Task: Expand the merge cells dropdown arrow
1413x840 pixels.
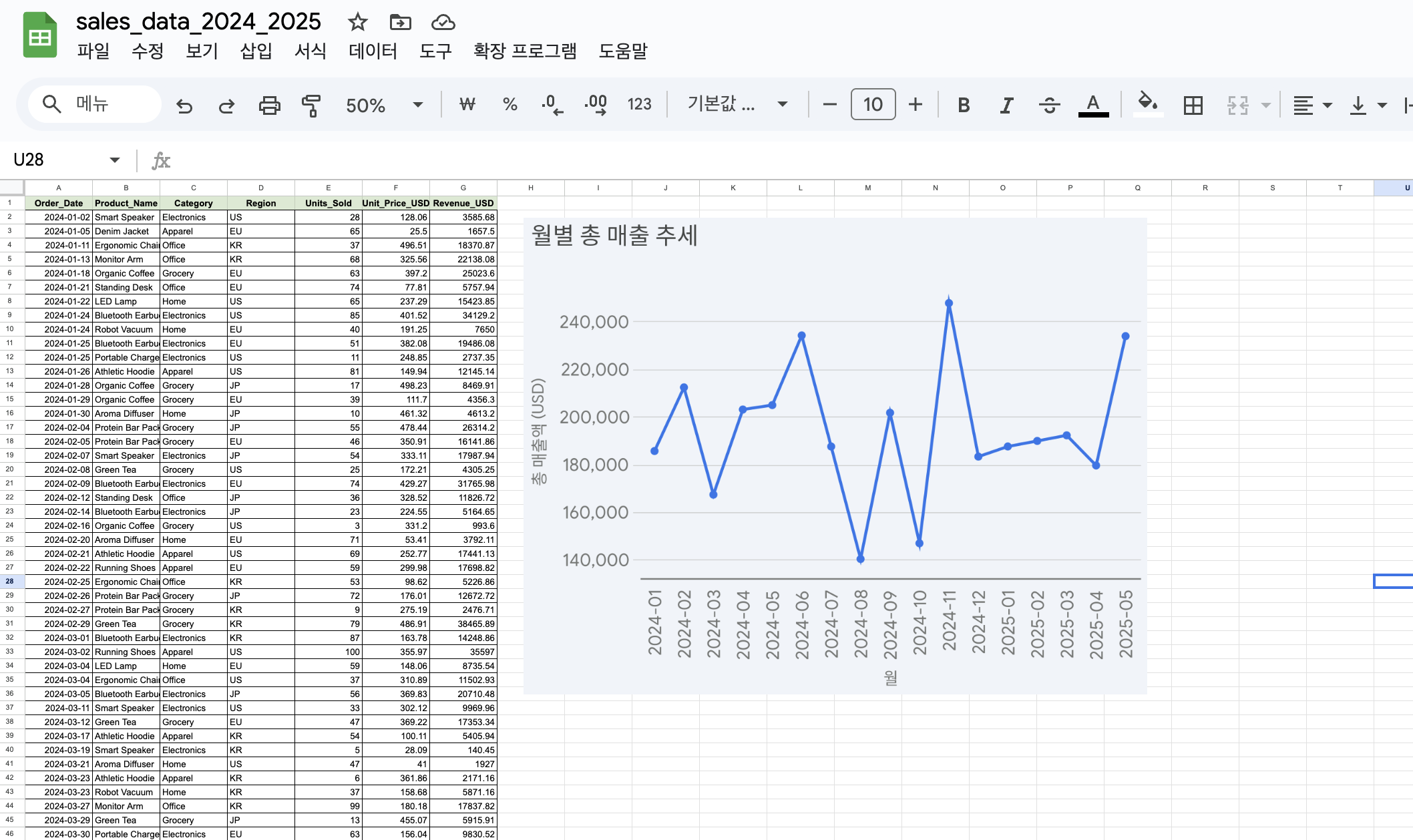Action: [x=1265, y=105]
